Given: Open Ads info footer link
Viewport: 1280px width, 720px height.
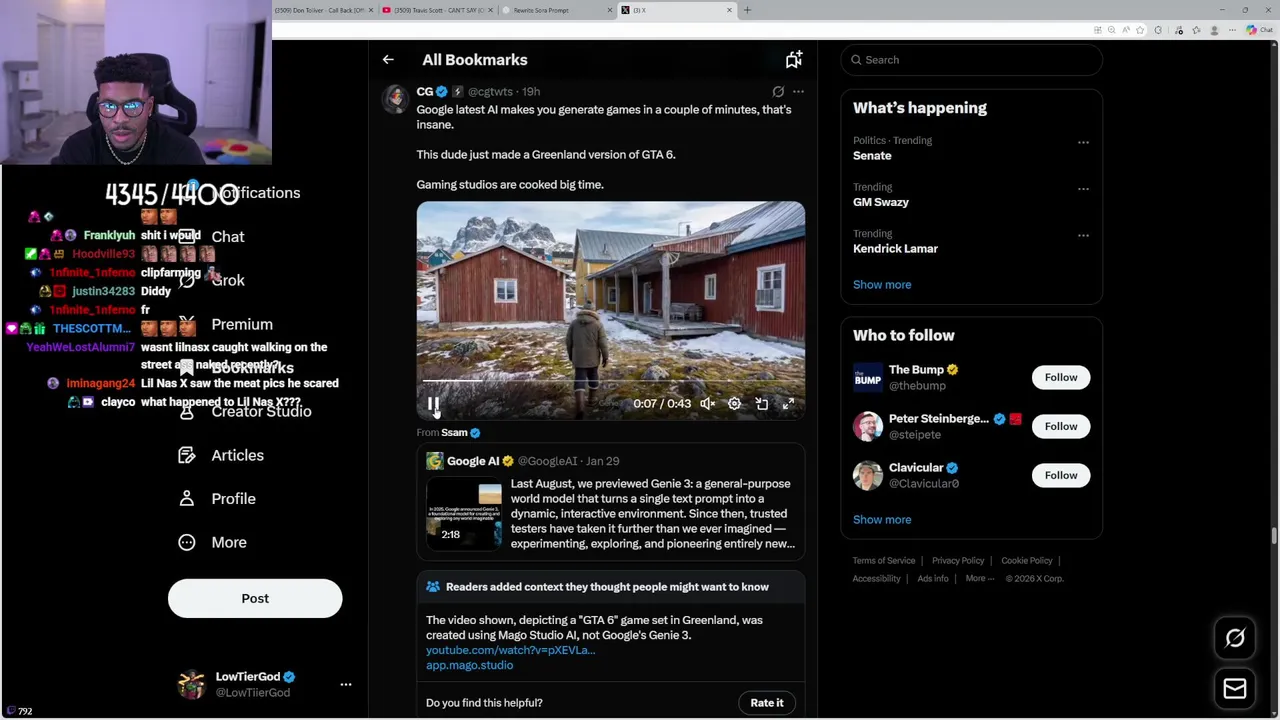Looking at the screenshot, I should coord(933,579).
